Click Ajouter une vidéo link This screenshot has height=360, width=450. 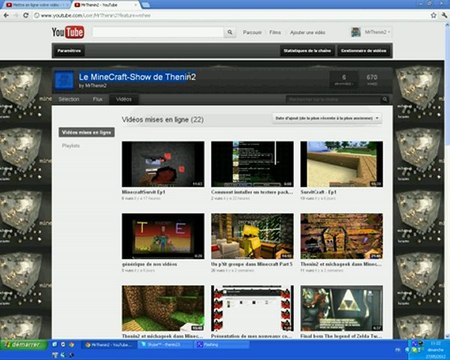(307, 32)
